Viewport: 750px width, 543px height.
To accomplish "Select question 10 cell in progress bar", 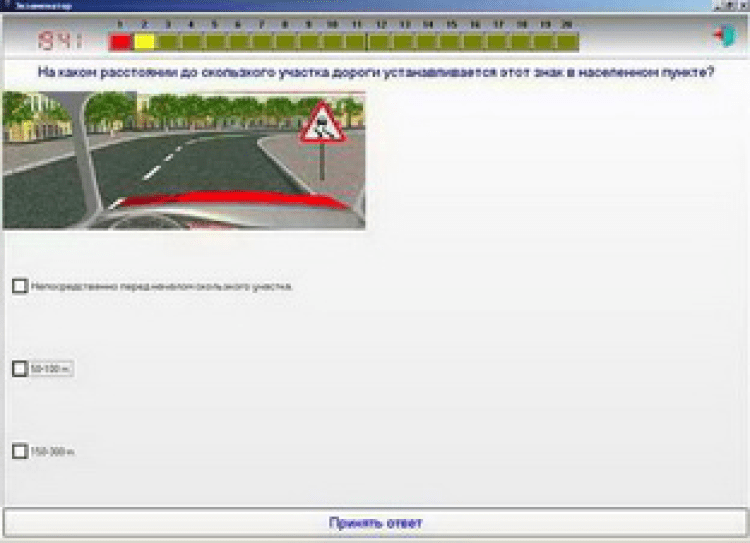I will coord(332,42).
